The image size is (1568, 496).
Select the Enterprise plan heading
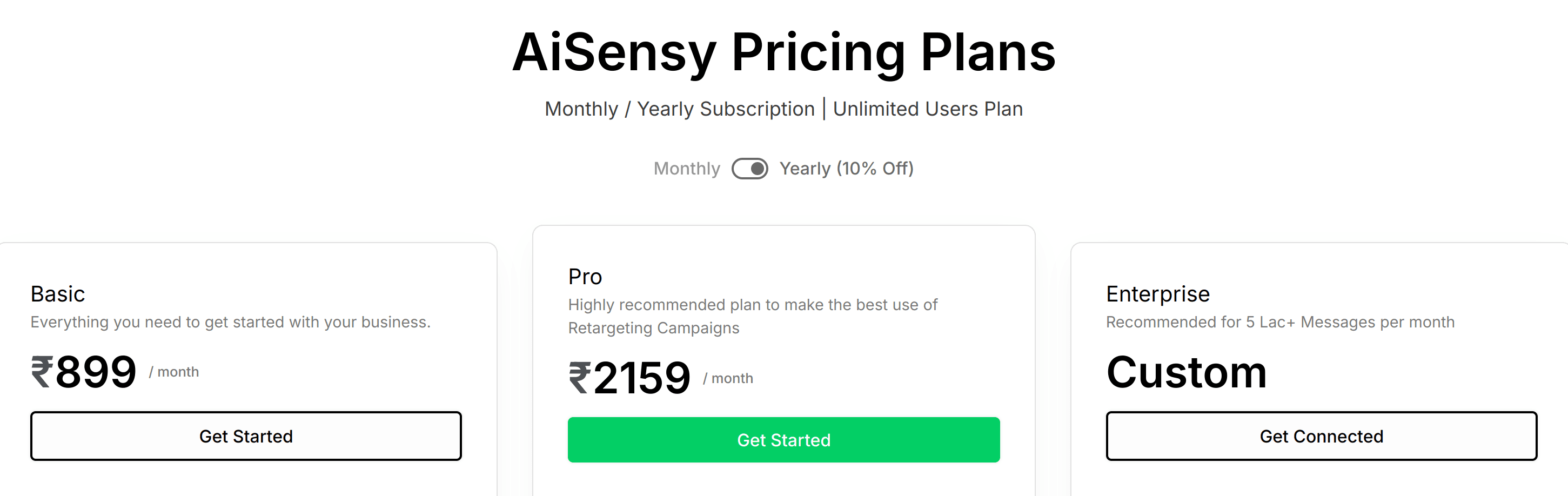coord(1157,294)
